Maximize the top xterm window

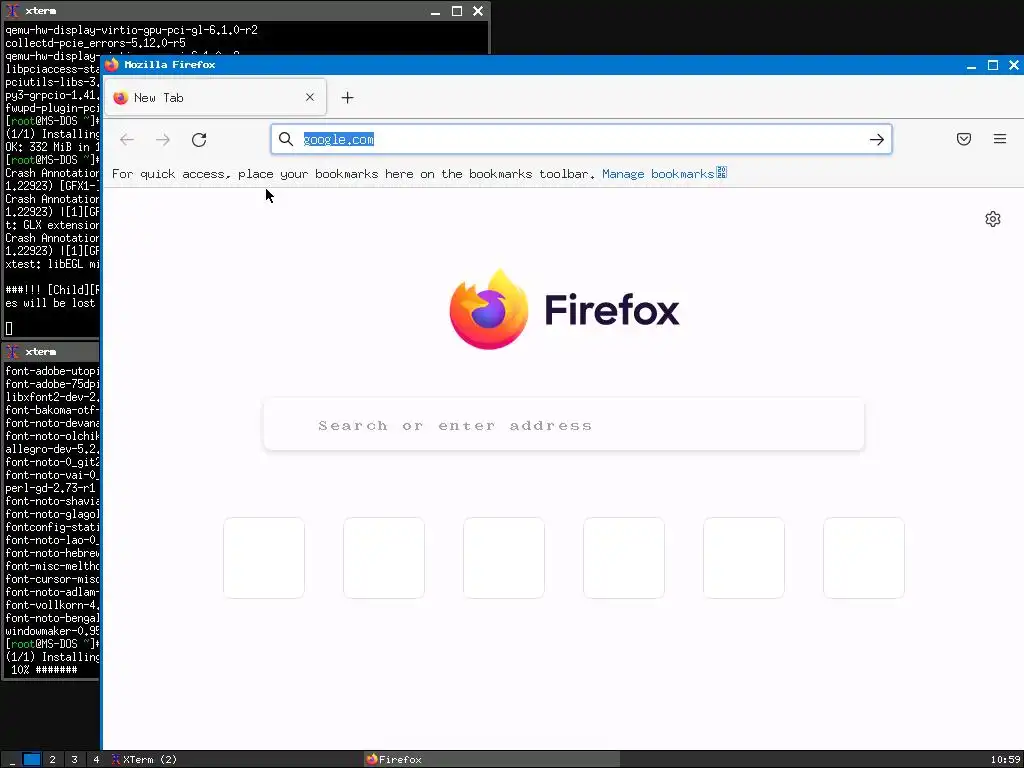[457, 11]
